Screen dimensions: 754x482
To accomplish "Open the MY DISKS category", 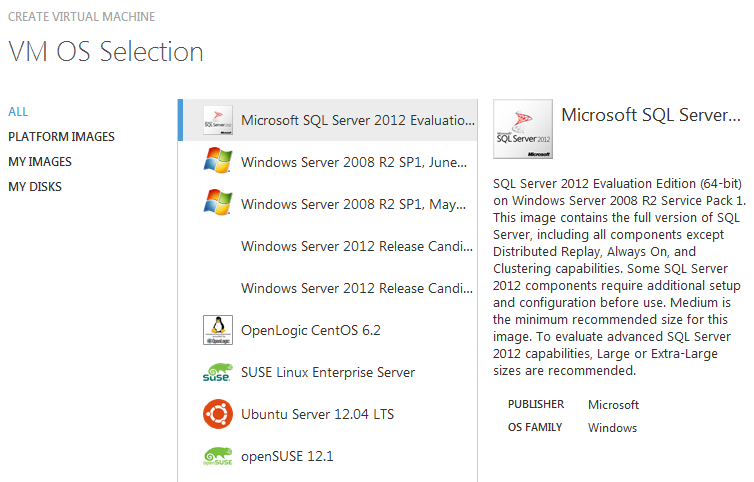I will [36, 187].
